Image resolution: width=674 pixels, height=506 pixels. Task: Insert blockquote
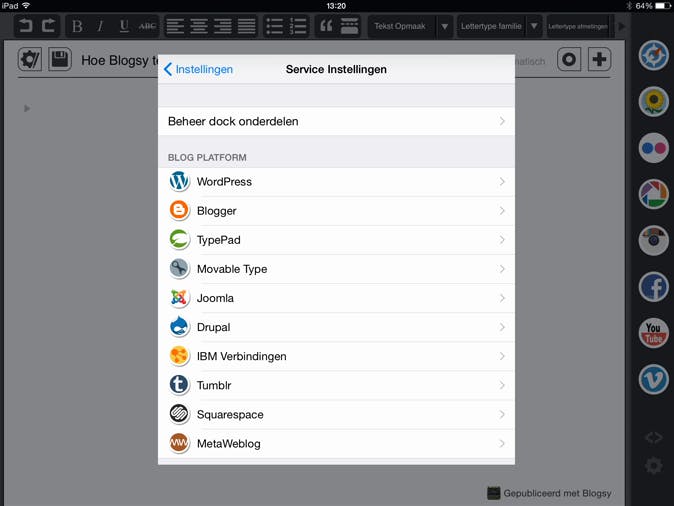click(x=326, y=26)
